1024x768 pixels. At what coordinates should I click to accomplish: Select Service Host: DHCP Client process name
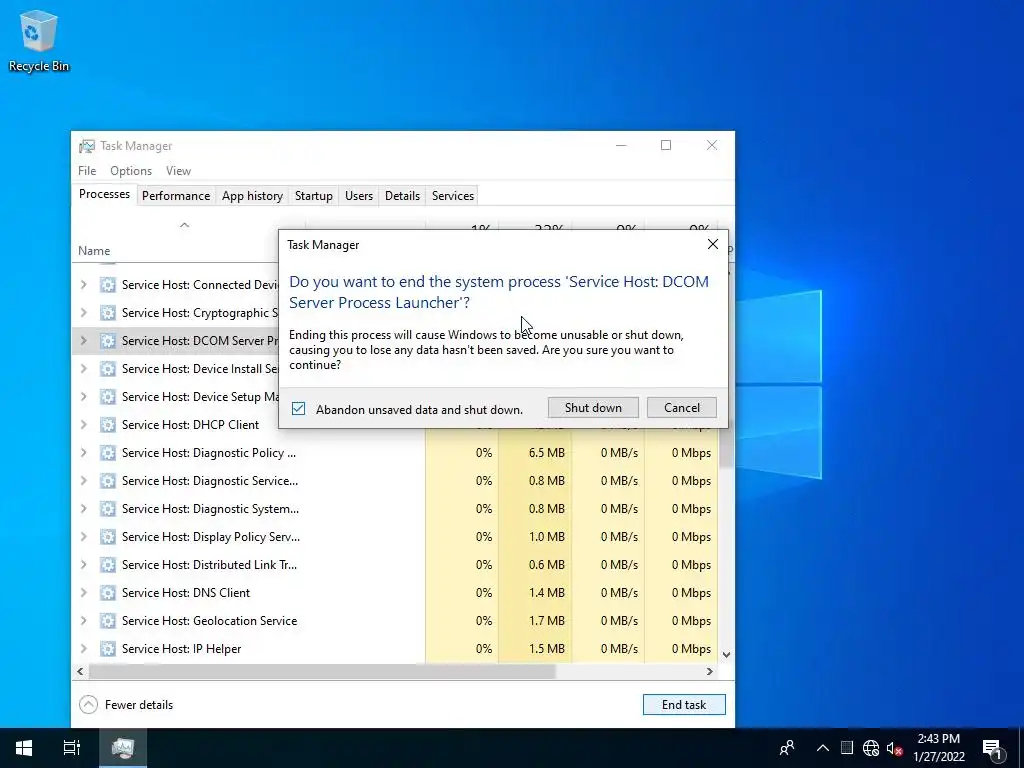pos(190,424)
